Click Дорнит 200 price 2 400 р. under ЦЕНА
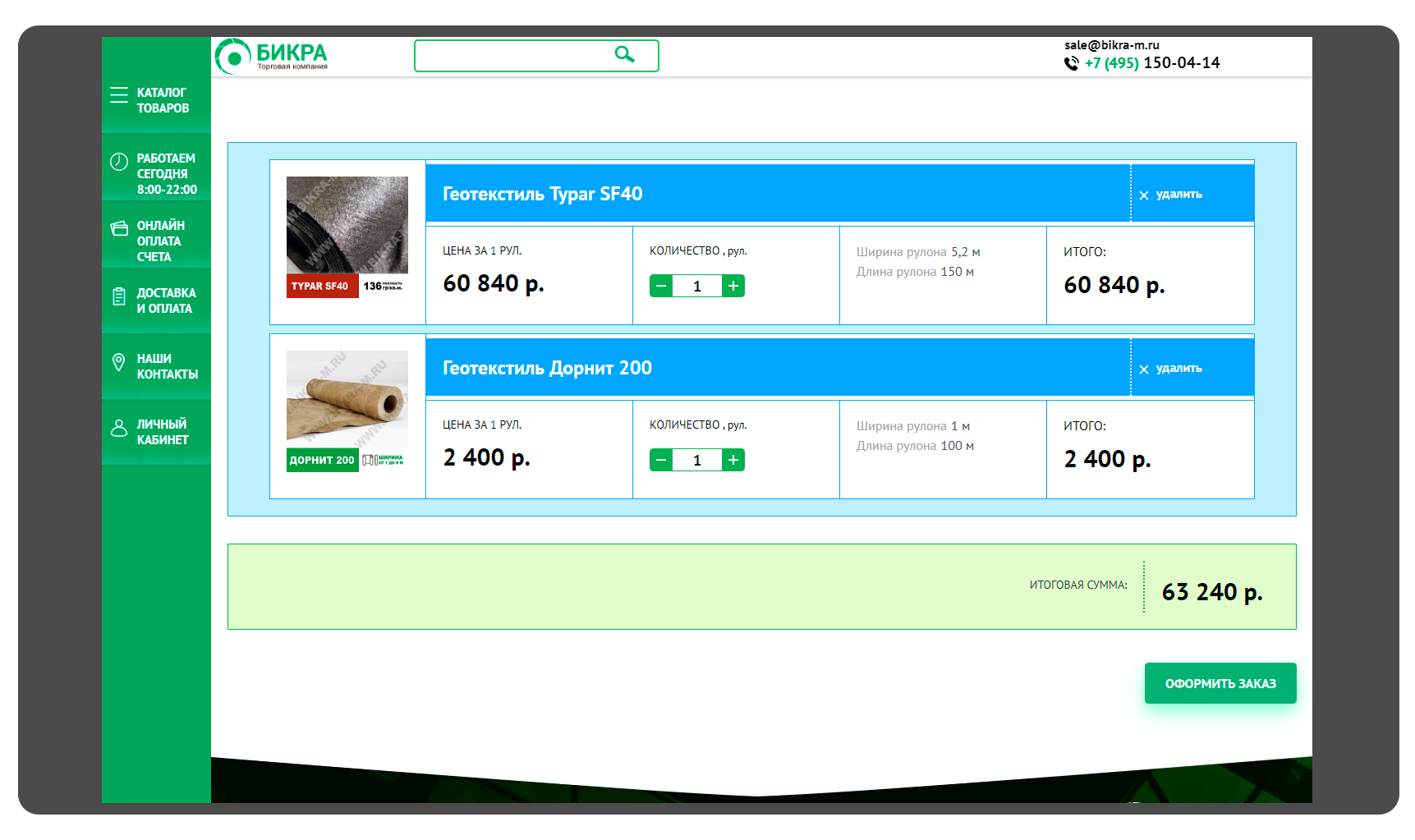The image size is (1415, 840). (x=487, y=457)
